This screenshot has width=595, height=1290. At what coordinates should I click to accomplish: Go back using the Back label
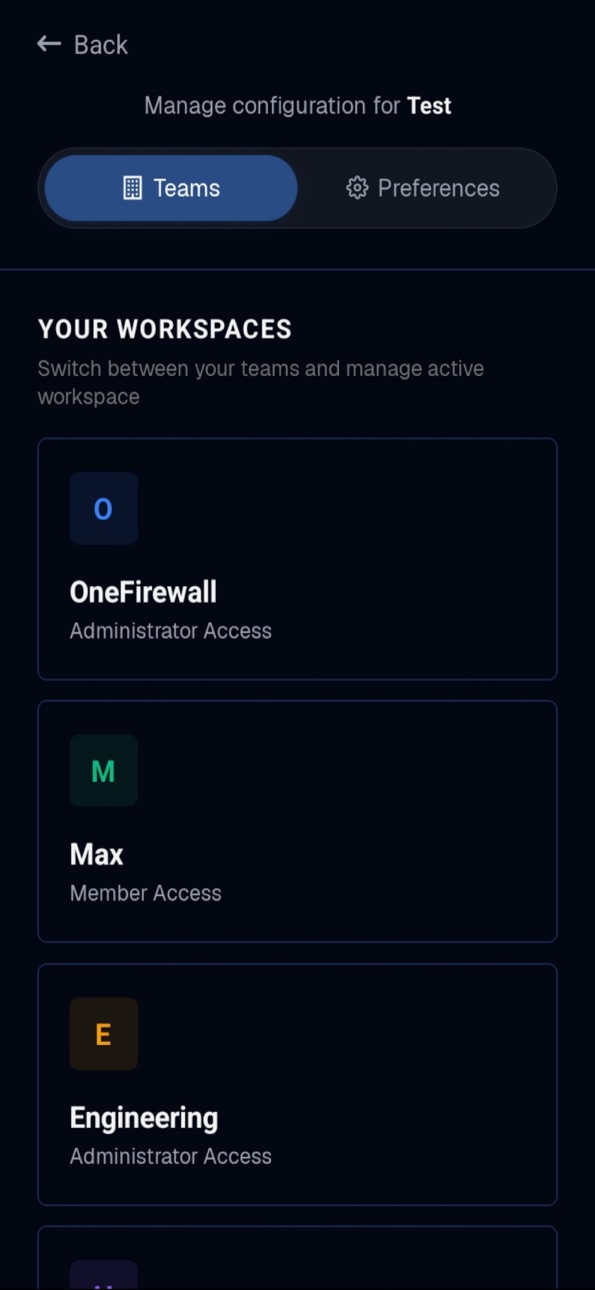tap(101, 45)
